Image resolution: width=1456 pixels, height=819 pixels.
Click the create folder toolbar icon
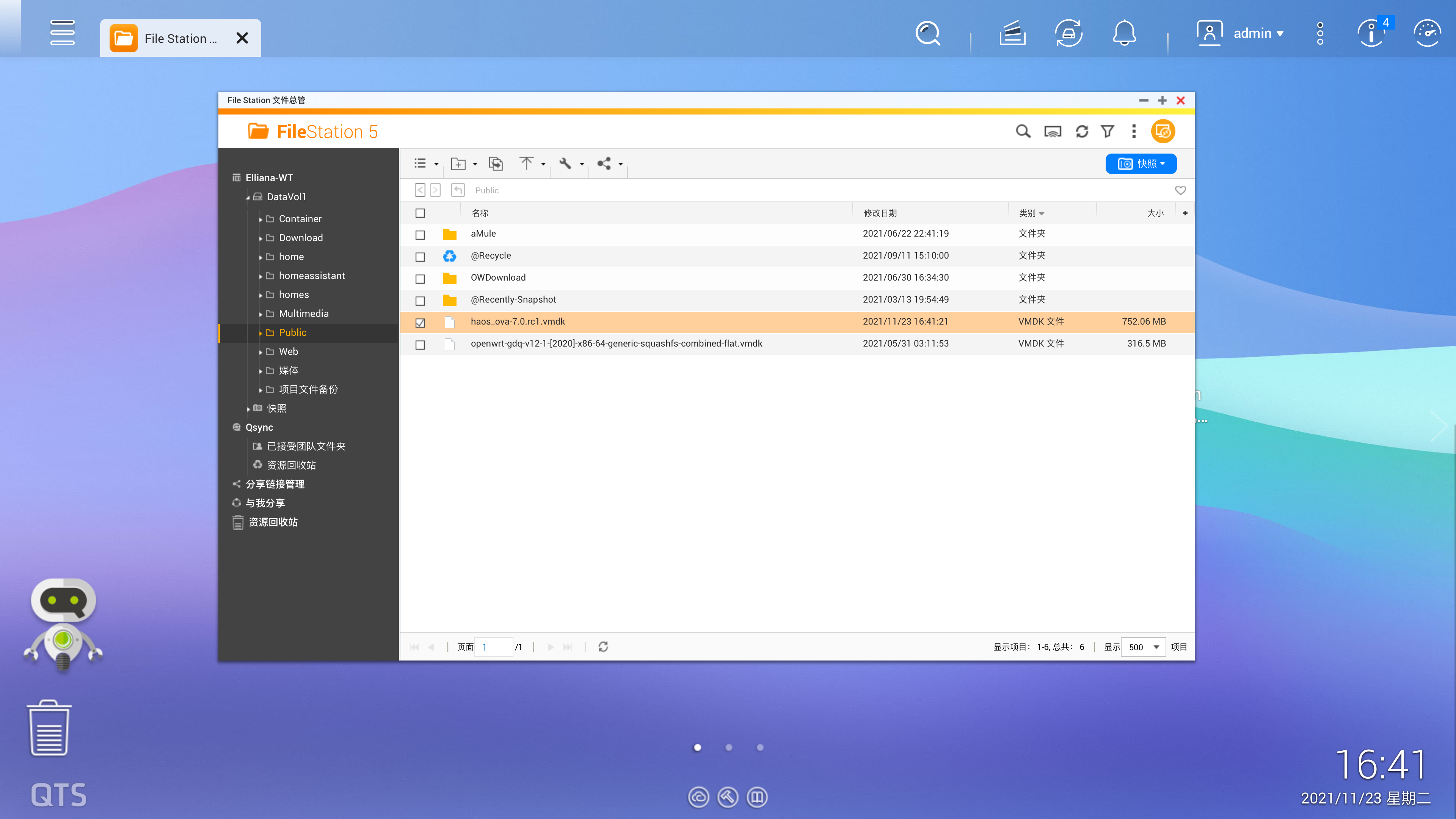pos(458,164)
